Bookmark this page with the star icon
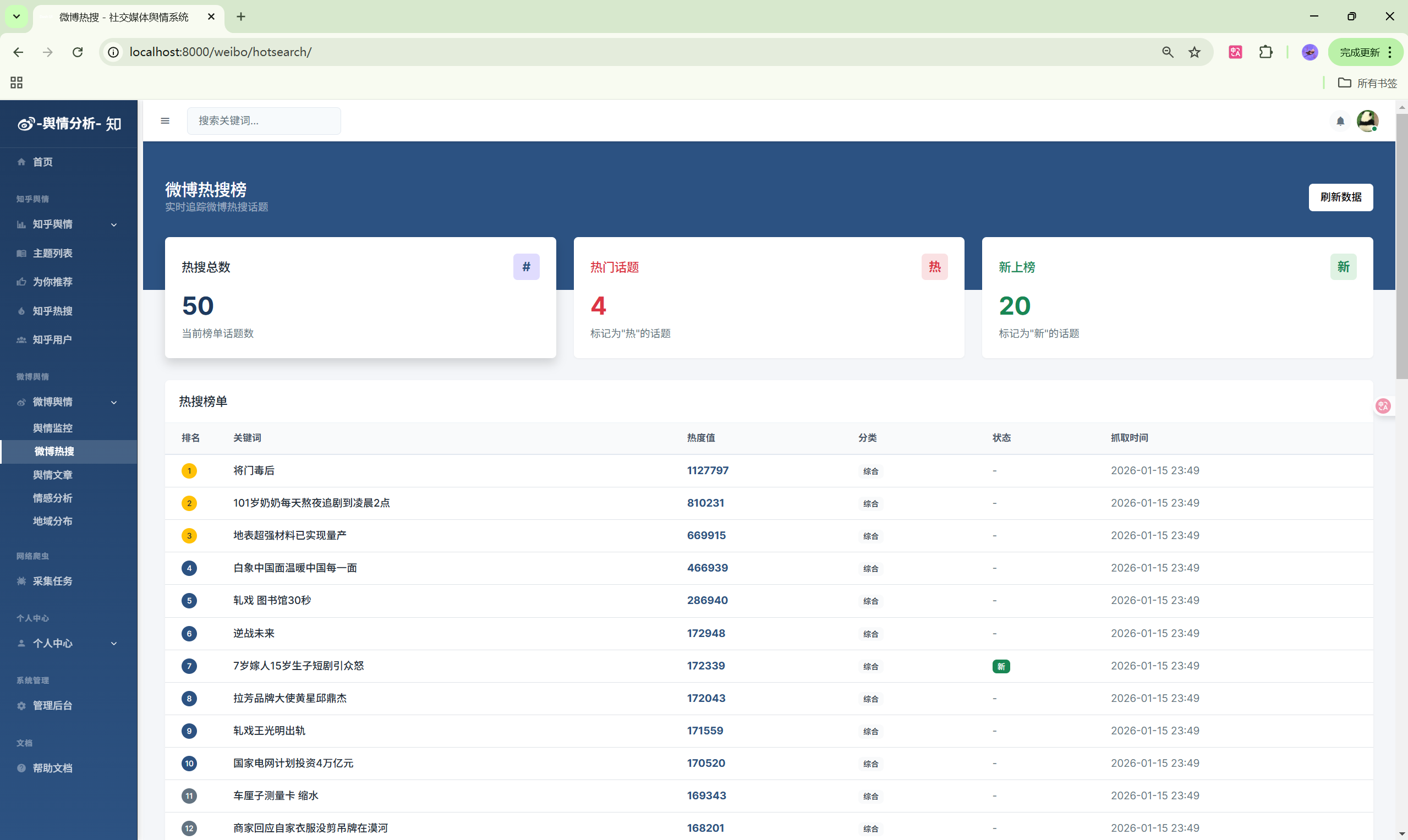 (x=1195, y=52)
